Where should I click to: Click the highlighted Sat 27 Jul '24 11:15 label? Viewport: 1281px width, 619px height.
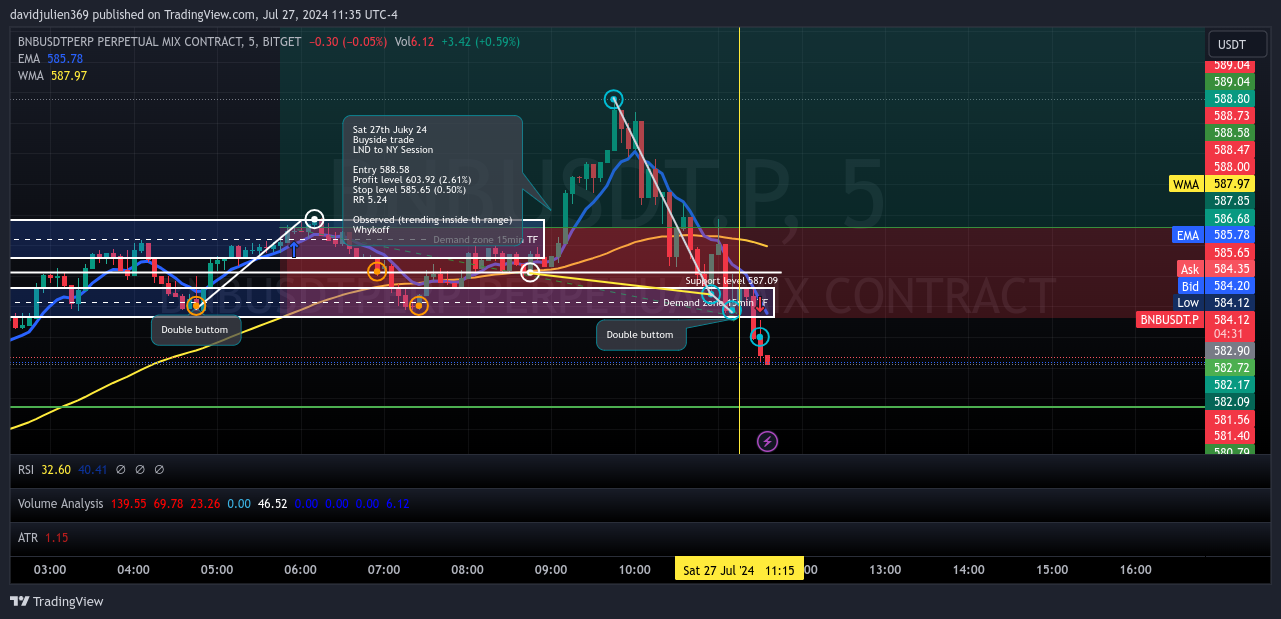pos(739,570)
